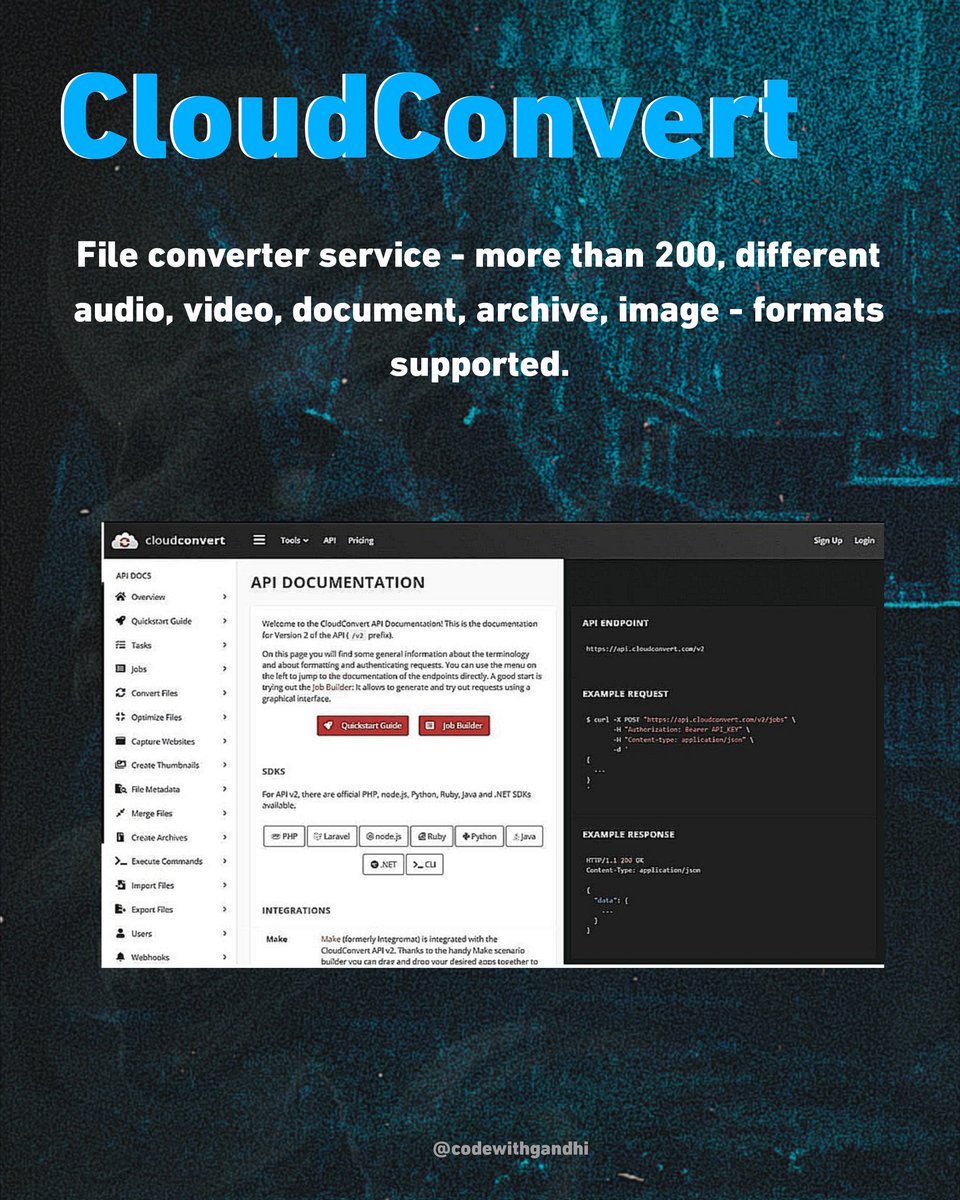Open Pricing in the top navigation
The image size is (960, 1200).
click(x=360, y=540)
